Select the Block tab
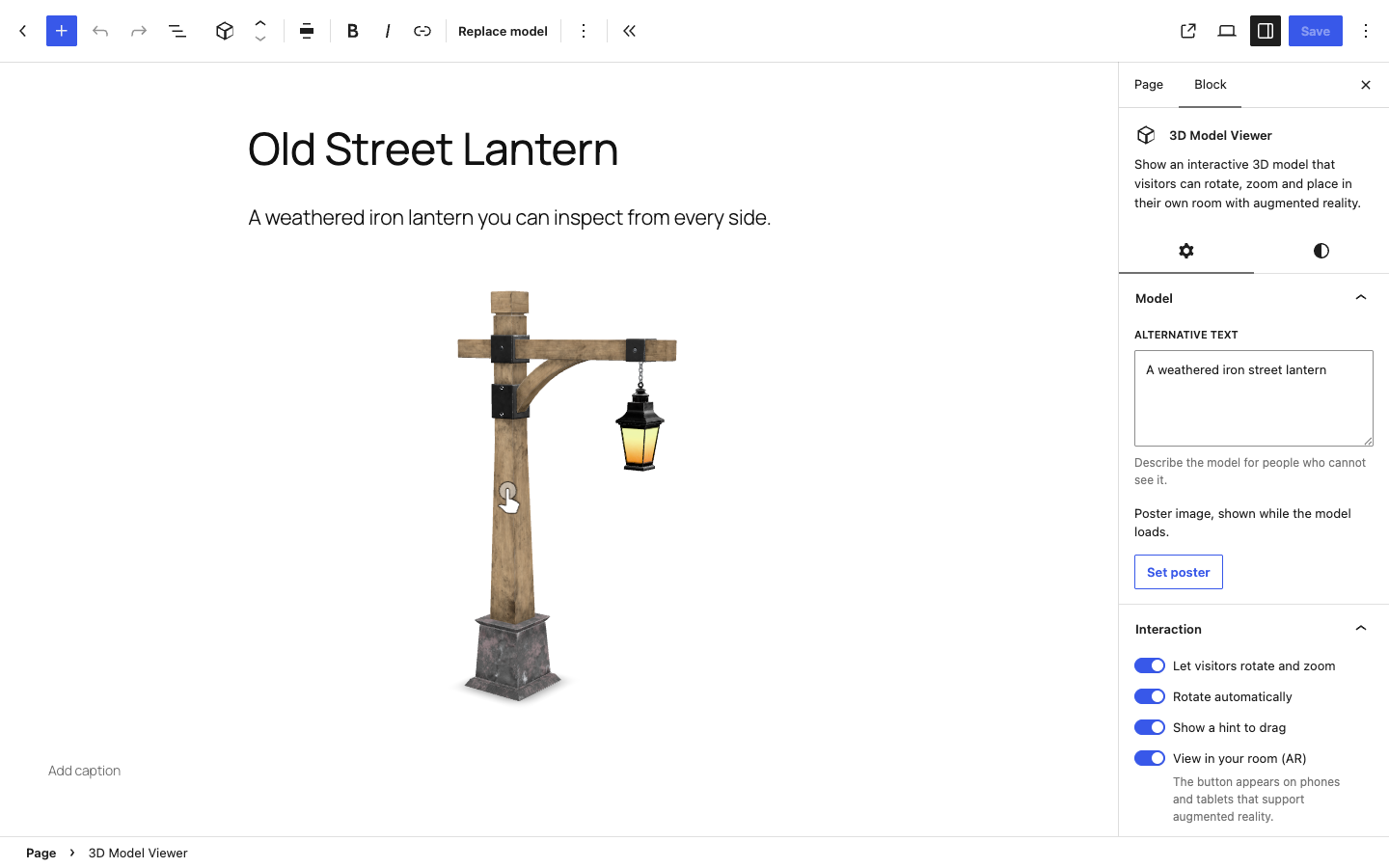The width and height of the screenshot is (1389, 868). click(1211, 85)
